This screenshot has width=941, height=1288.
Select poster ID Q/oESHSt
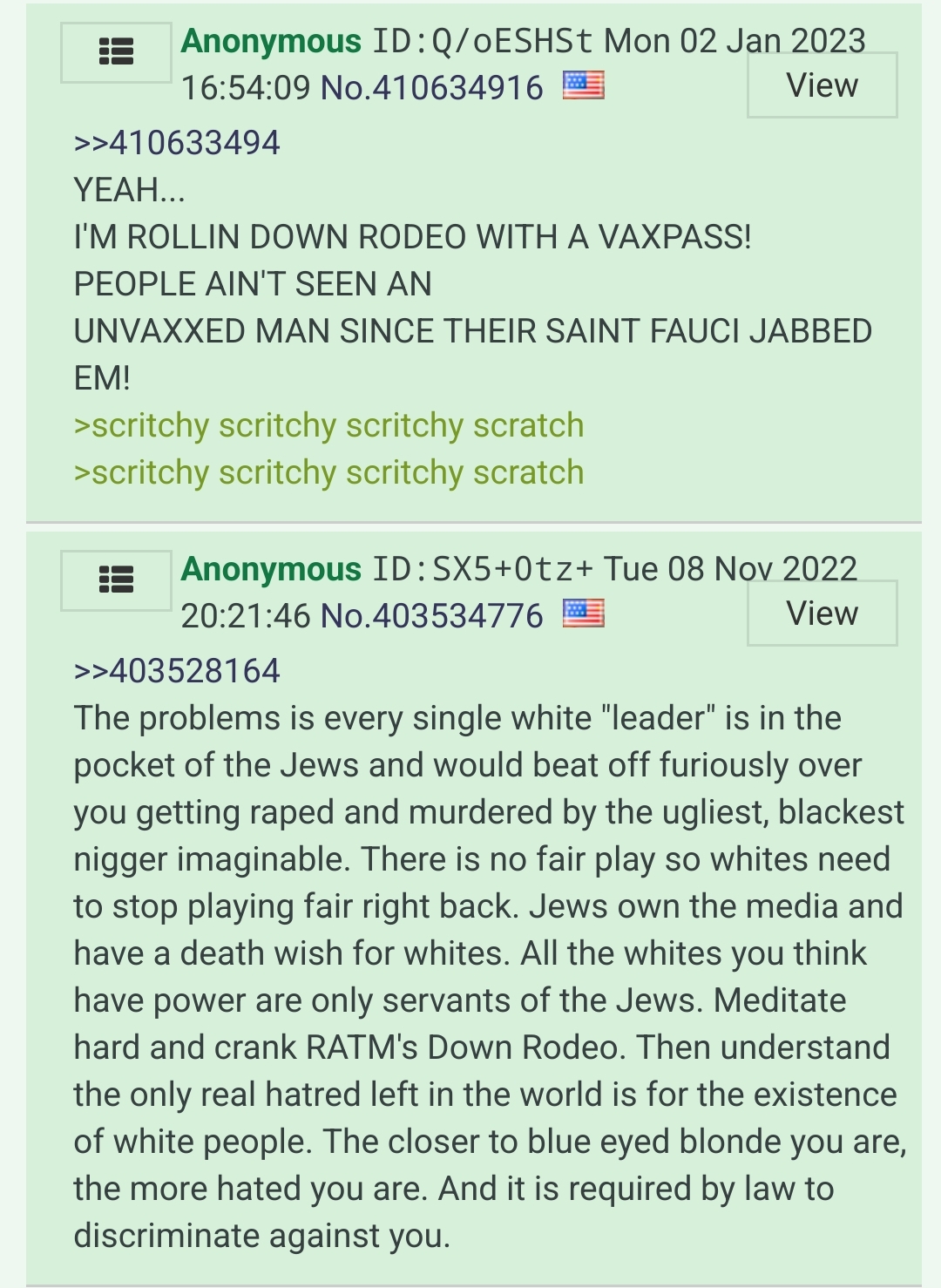click(483, 41)
